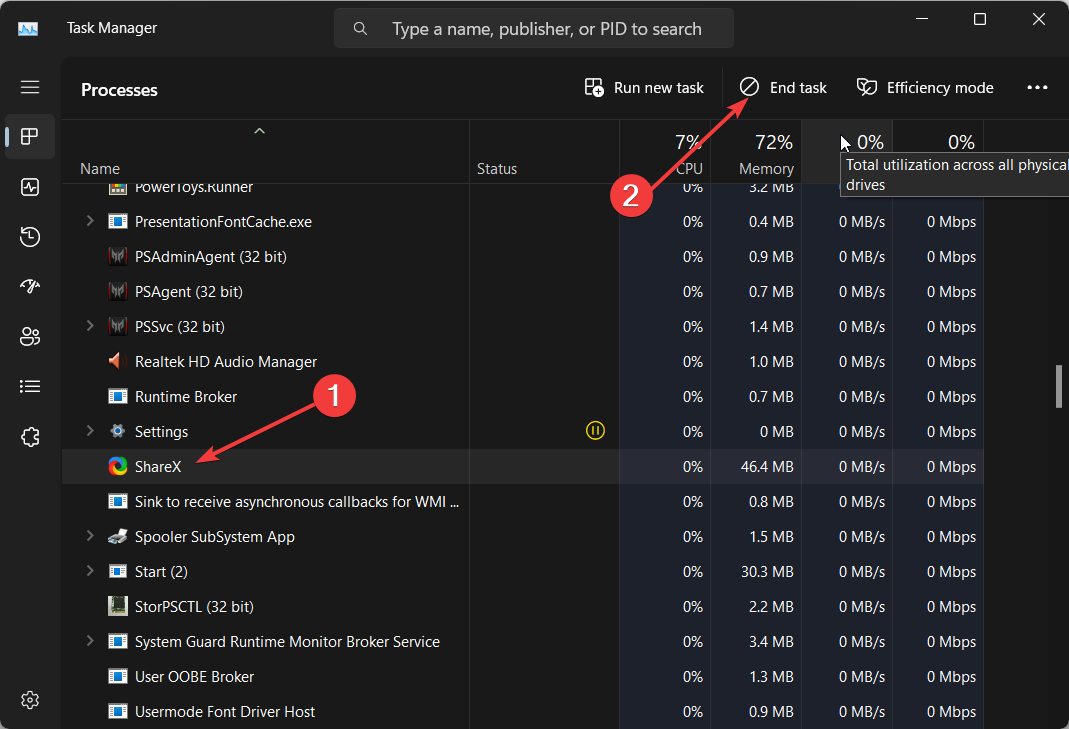Sort by the Disk column showing 0%

pyautogui.click(x=847, y=152)
